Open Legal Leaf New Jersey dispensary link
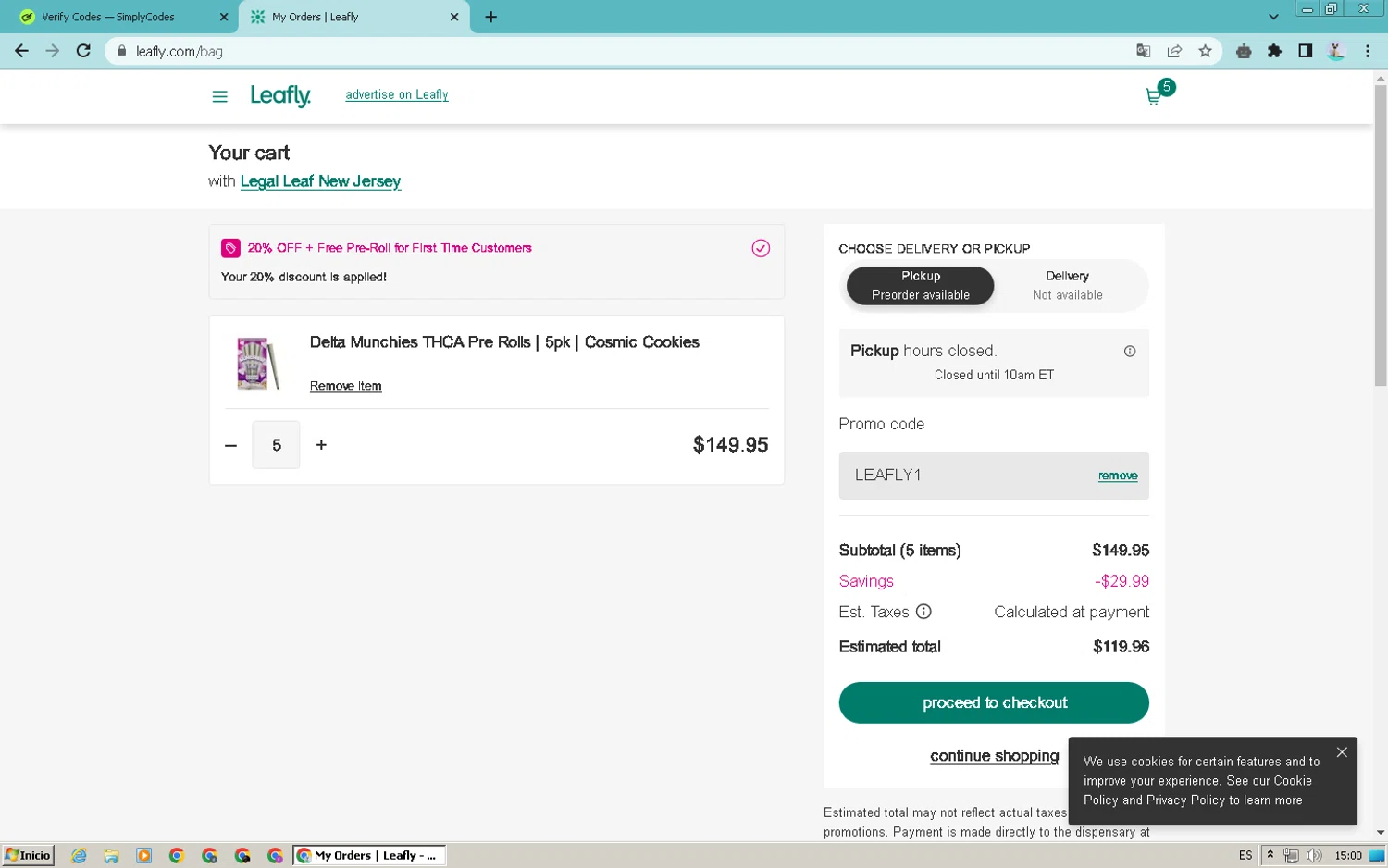 320,181
